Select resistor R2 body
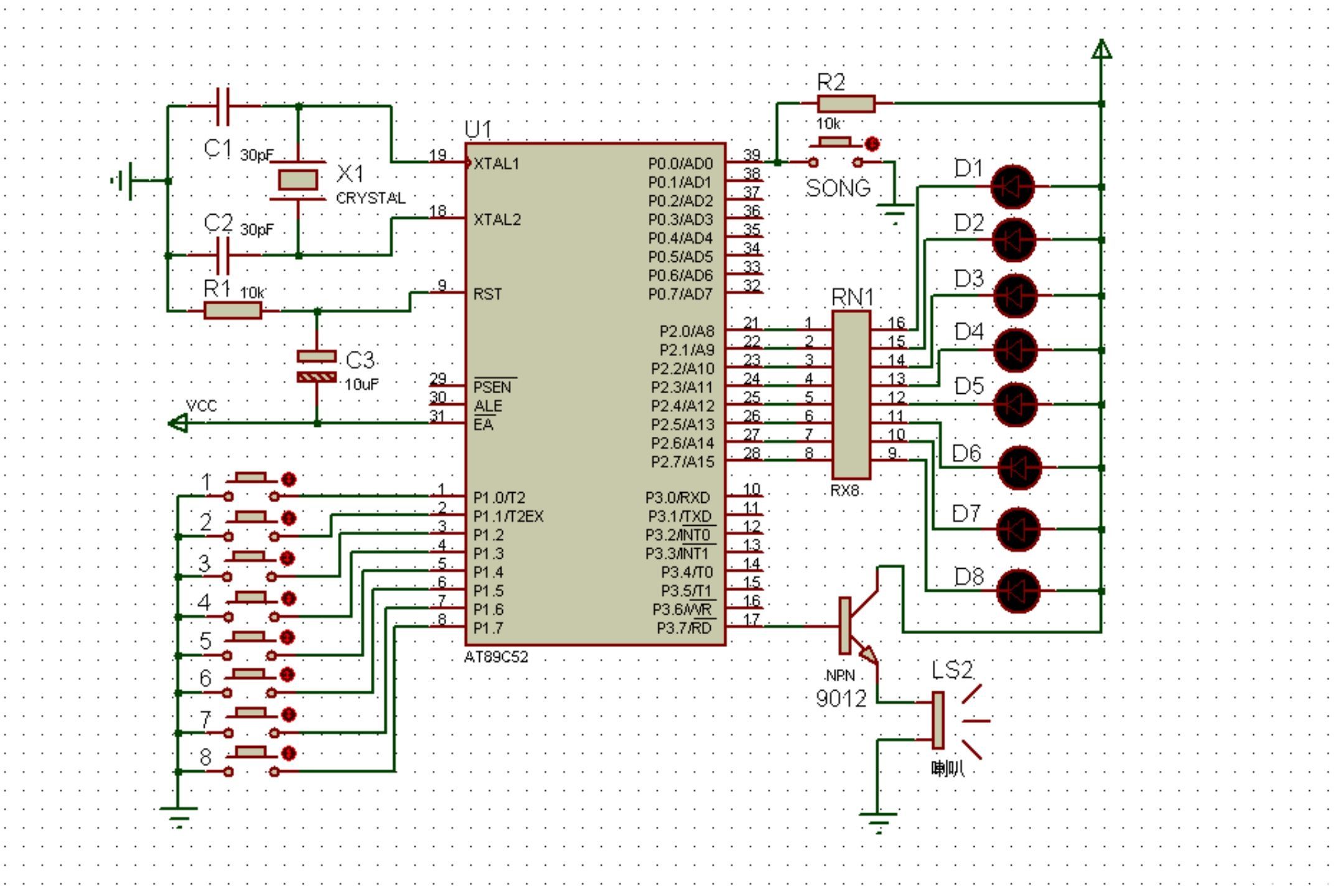The image size is (1336, 896). click(846, 104)
